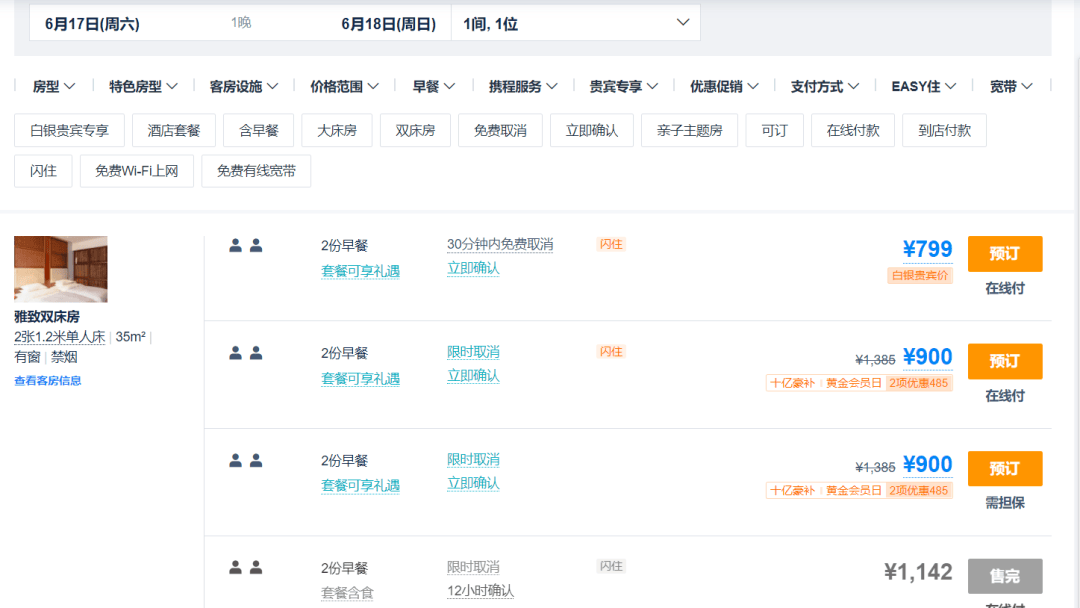1080x608 pixels.
Task: Click guest capacity icon in ¥1,142 row
Action: pyautogui.click(x=246, y=567)
